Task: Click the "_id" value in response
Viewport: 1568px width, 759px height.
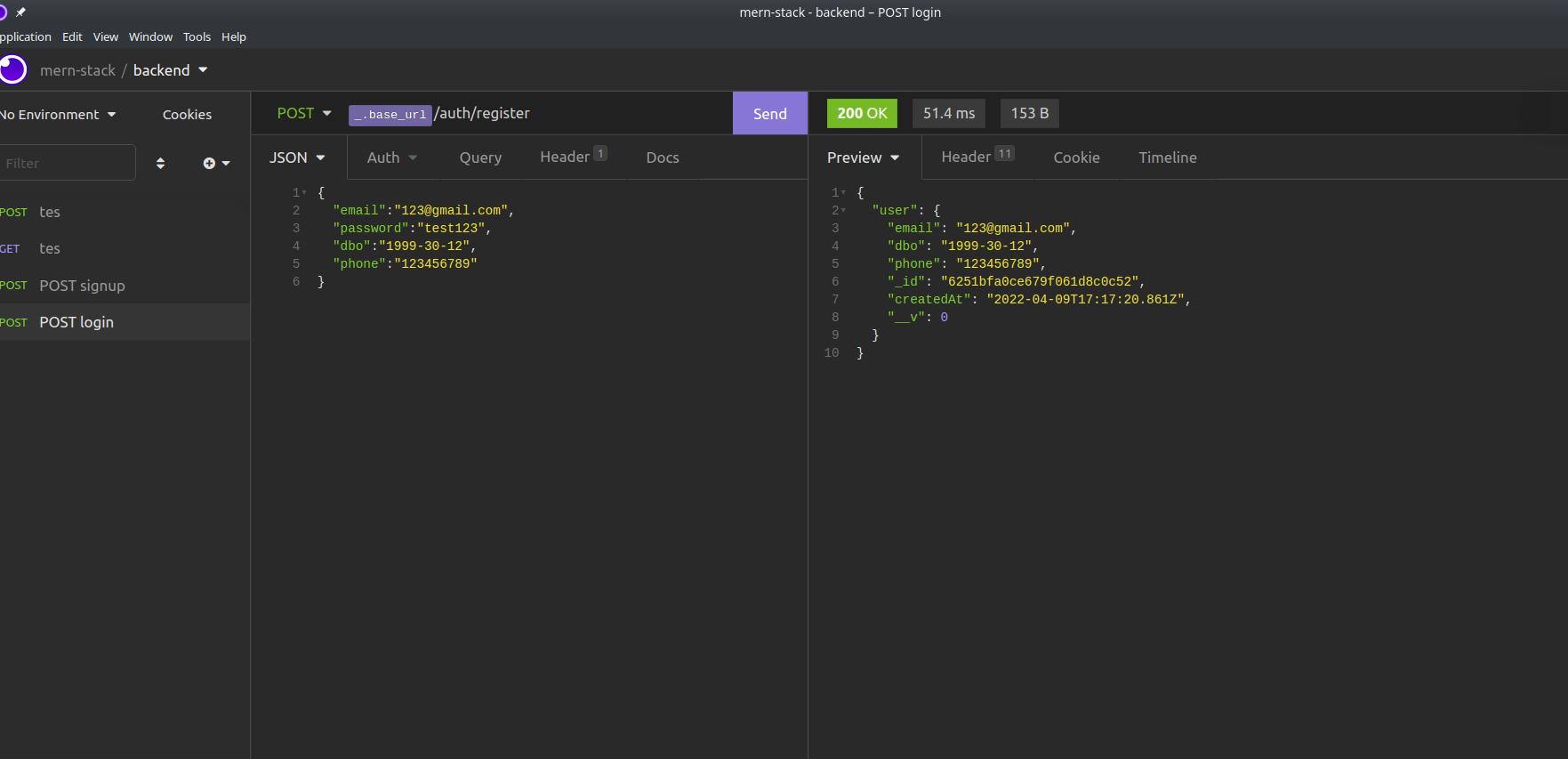Action: coord(1040,281)
